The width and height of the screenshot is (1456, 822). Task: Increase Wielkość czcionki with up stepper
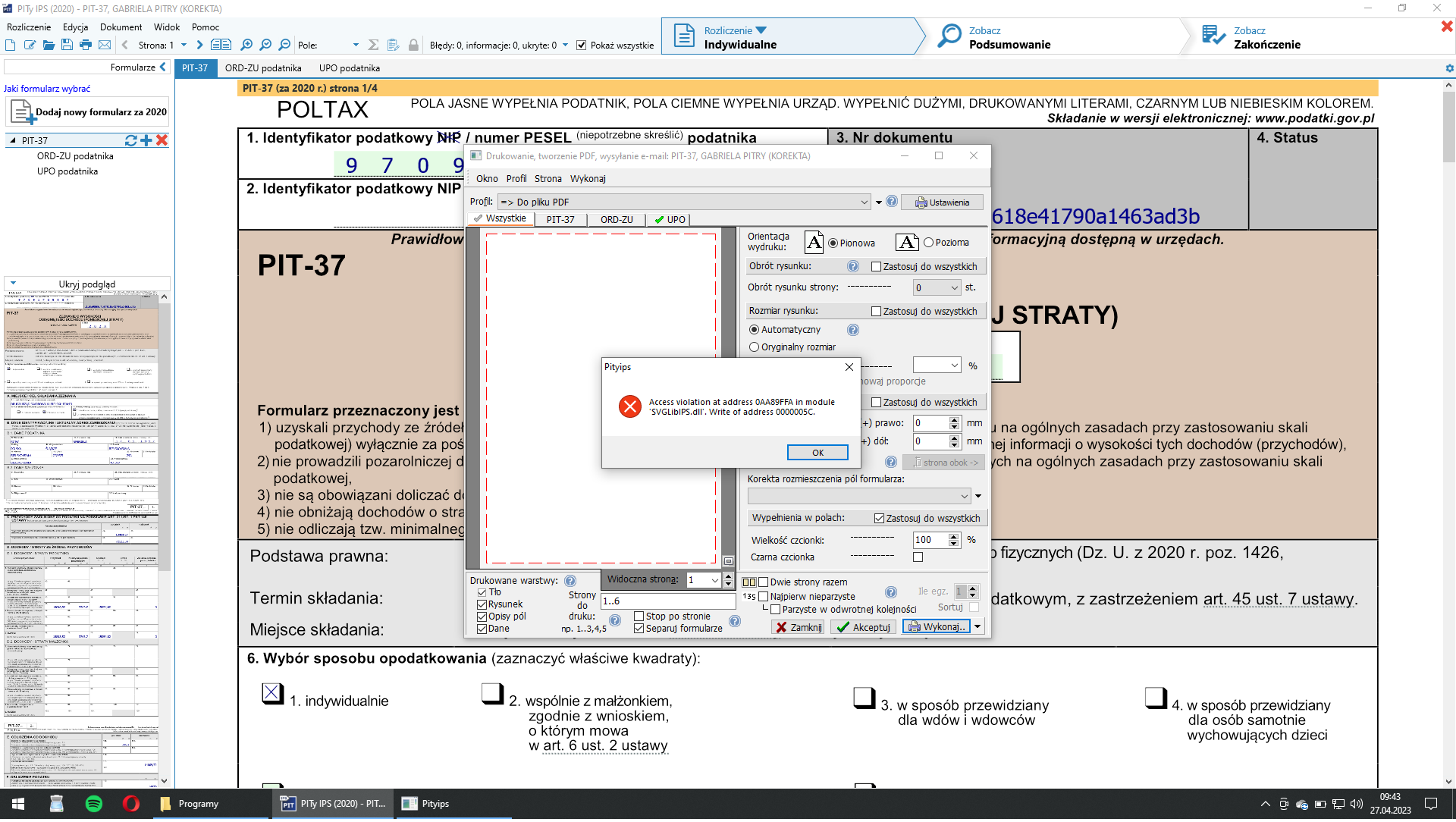coord(953,537)
